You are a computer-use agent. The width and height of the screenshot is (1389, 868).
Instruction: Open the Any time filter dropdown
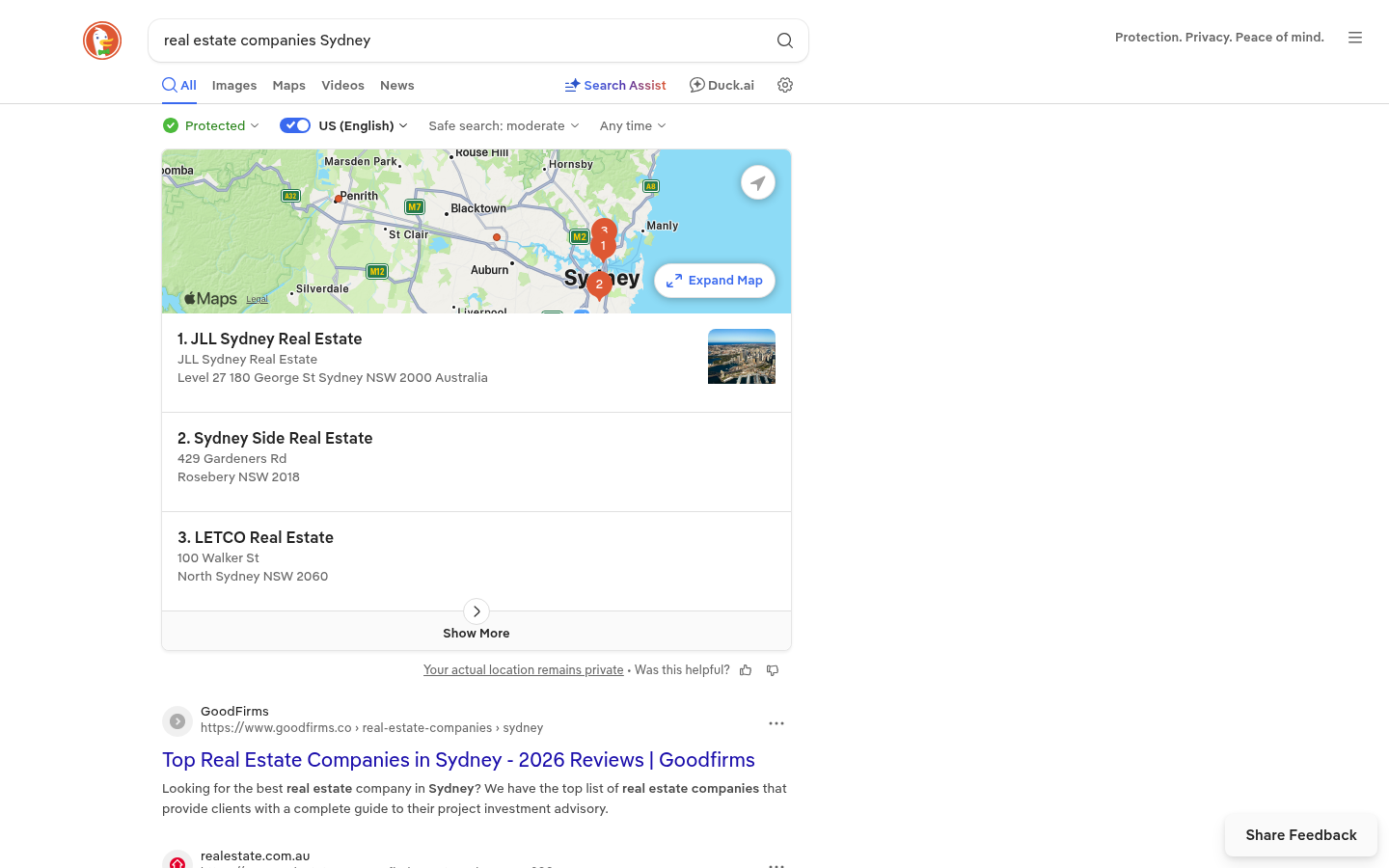pos(633,125)
